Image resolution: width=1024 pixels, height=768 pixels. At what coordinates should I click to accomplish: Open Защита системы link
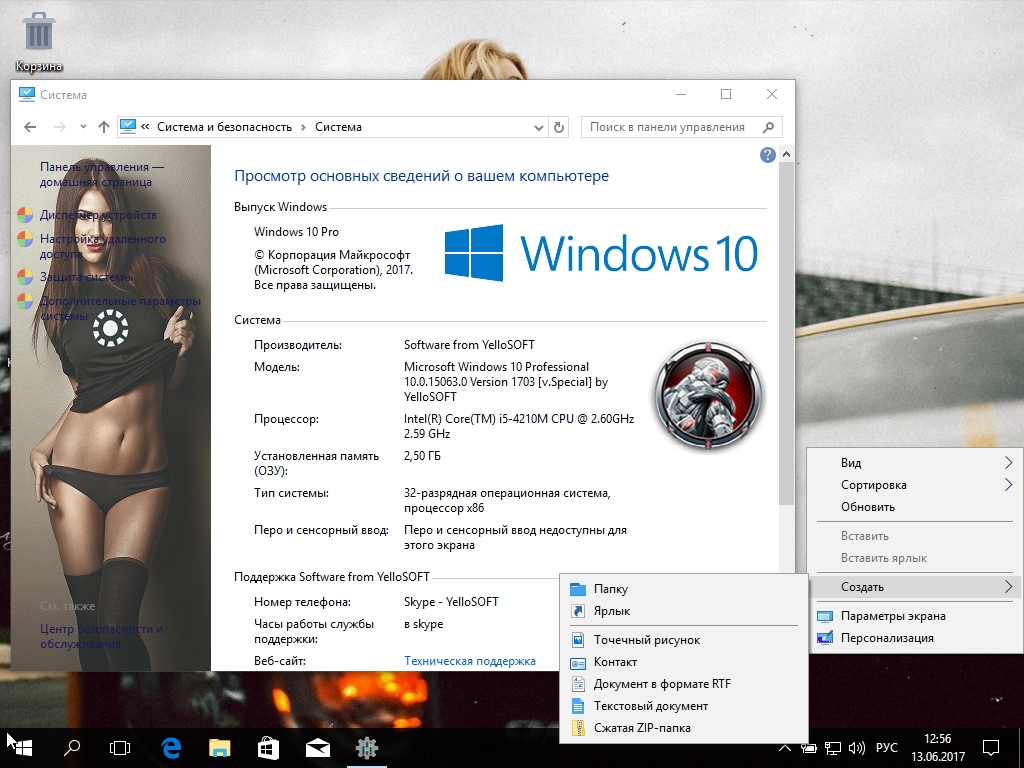click(x=86, y=277)
